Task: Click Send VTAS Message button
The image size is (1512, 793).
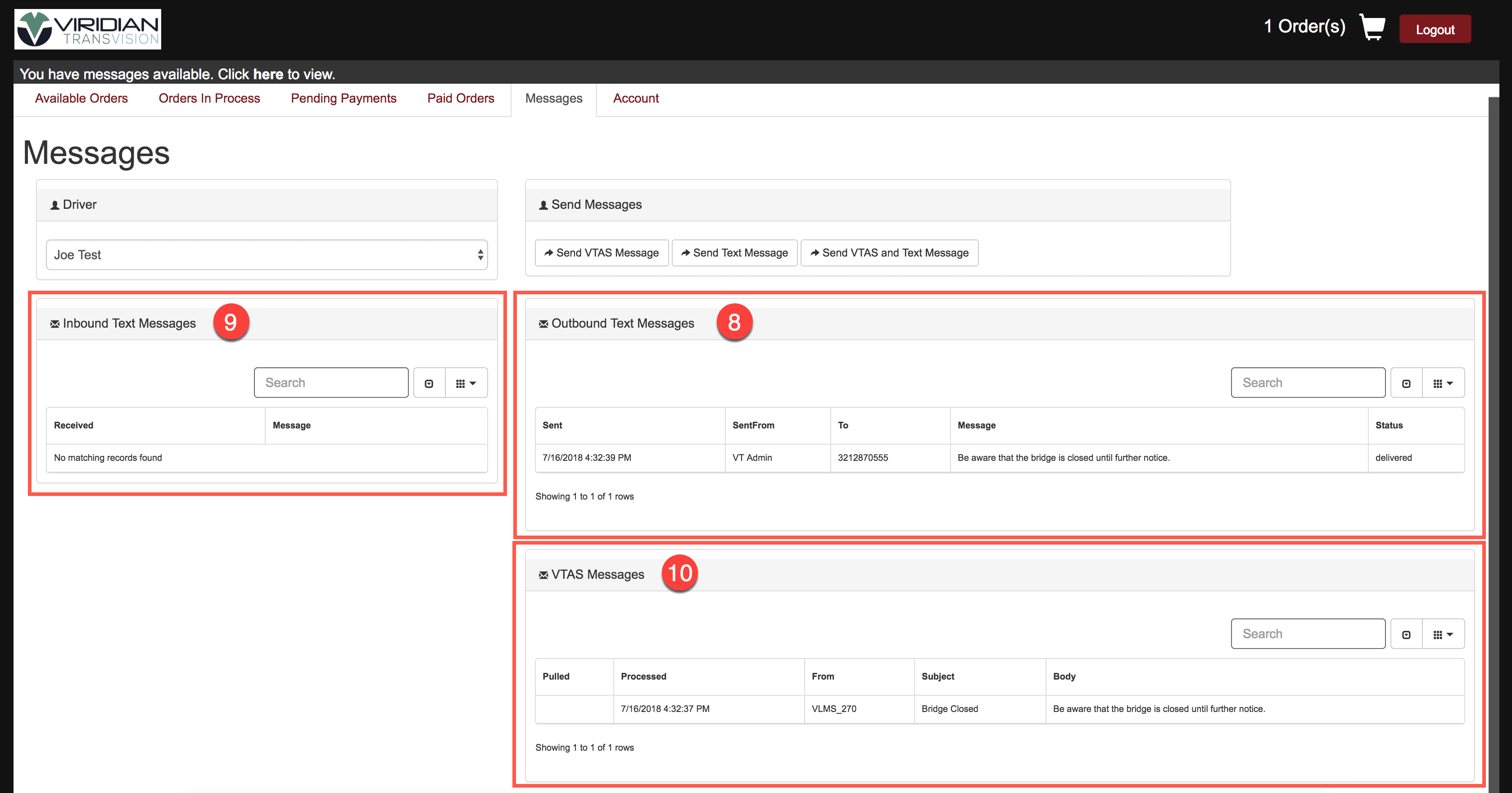Action: [602, 253]
